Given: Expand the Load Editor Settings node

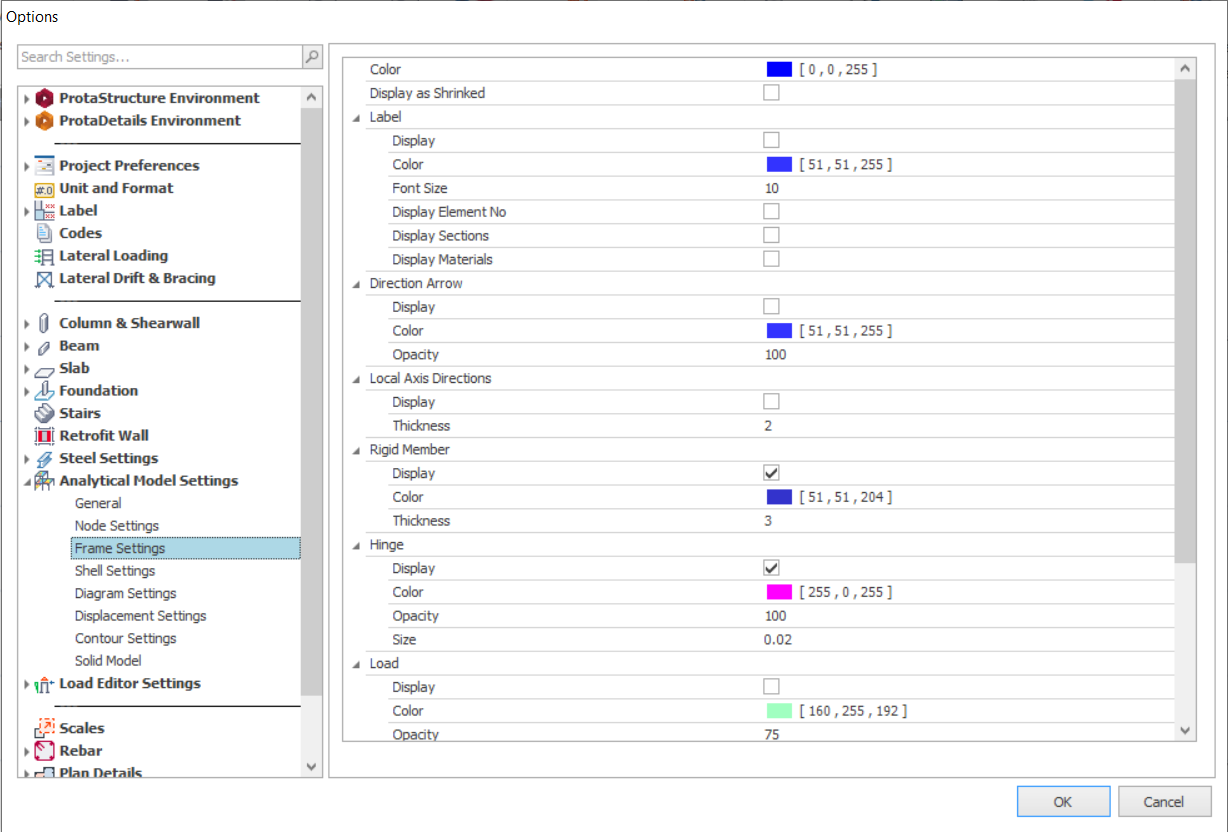Looking at the screenshot, I should pos(27,685).
